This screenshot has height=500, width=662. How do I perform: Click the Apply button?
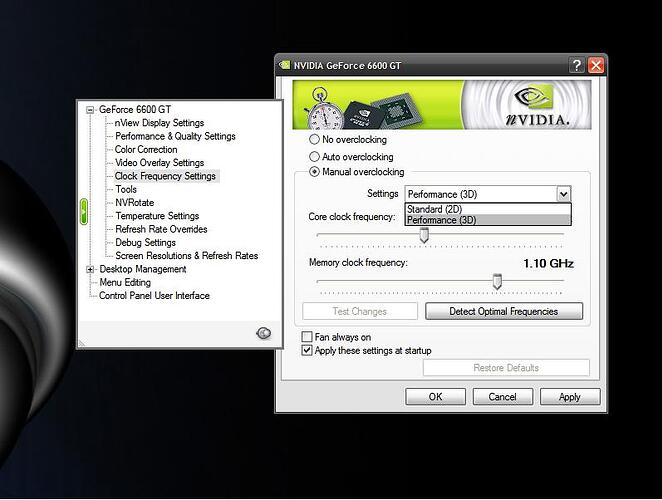(x=570, y=397)
